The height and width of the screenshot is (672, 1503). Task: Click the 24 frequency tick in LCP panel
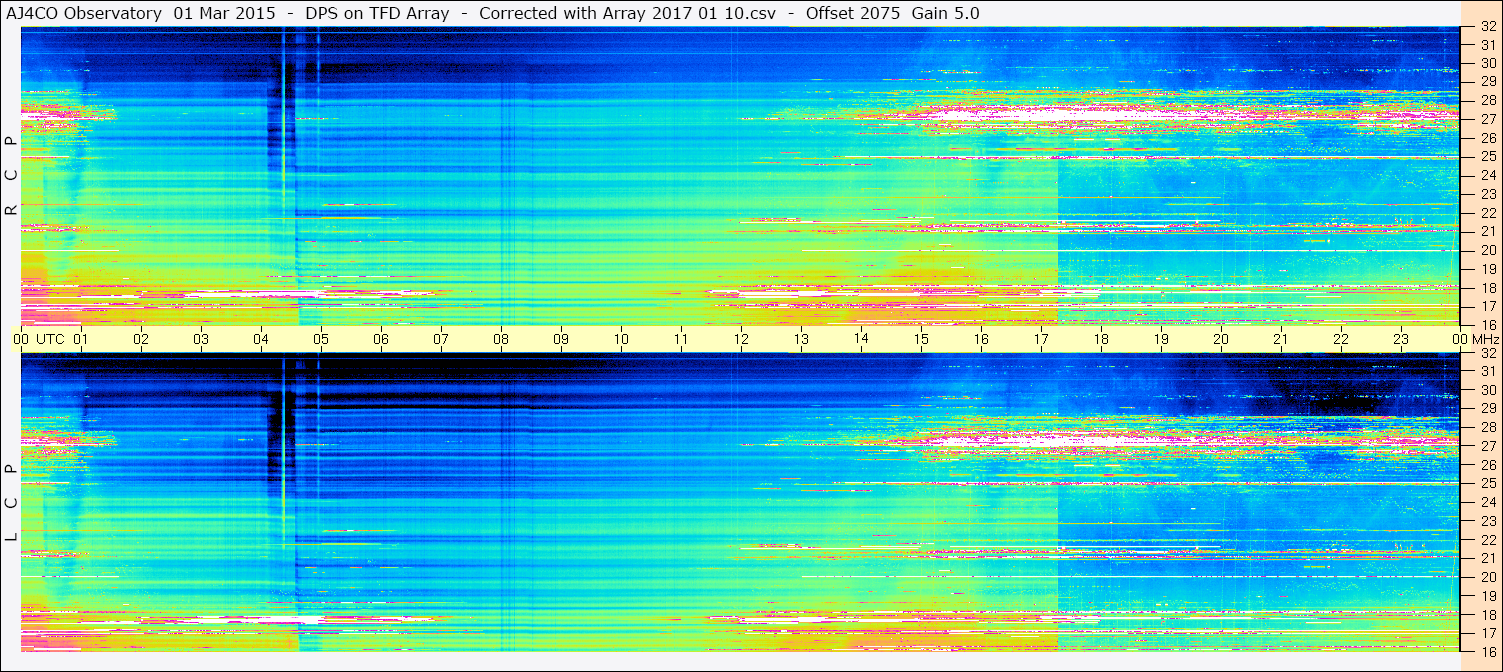(1487, 502)
